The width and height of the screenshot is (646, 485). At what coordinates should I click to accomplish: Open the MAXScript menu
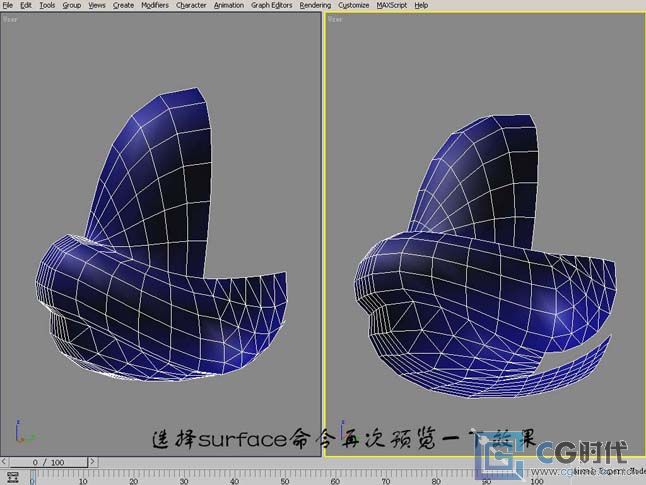pyautogui.click(x=393, y=5)
